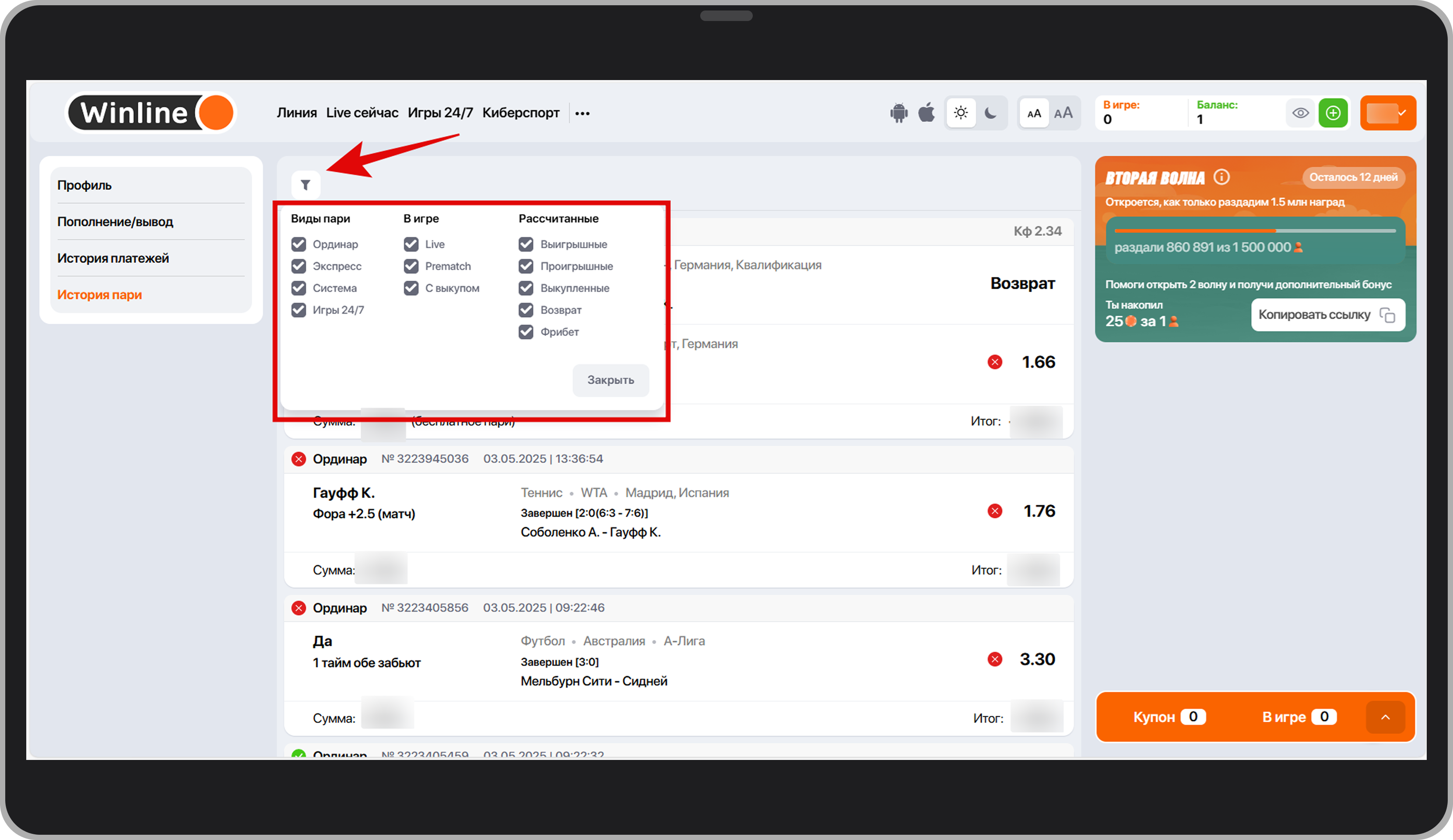Open the Киберспорт menu item

tap(521, 113)
